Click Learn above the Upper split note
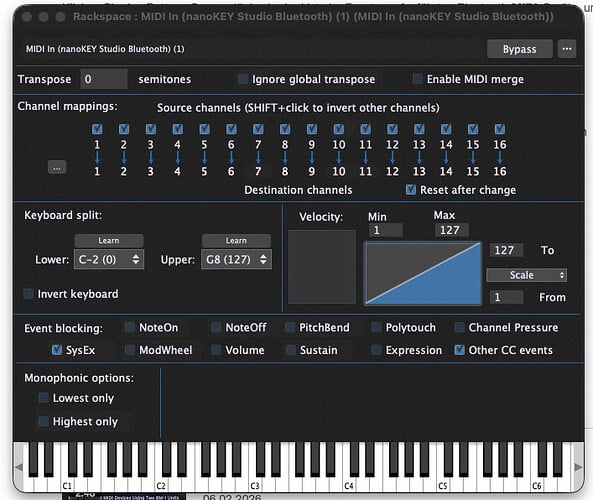 point(236,241)
